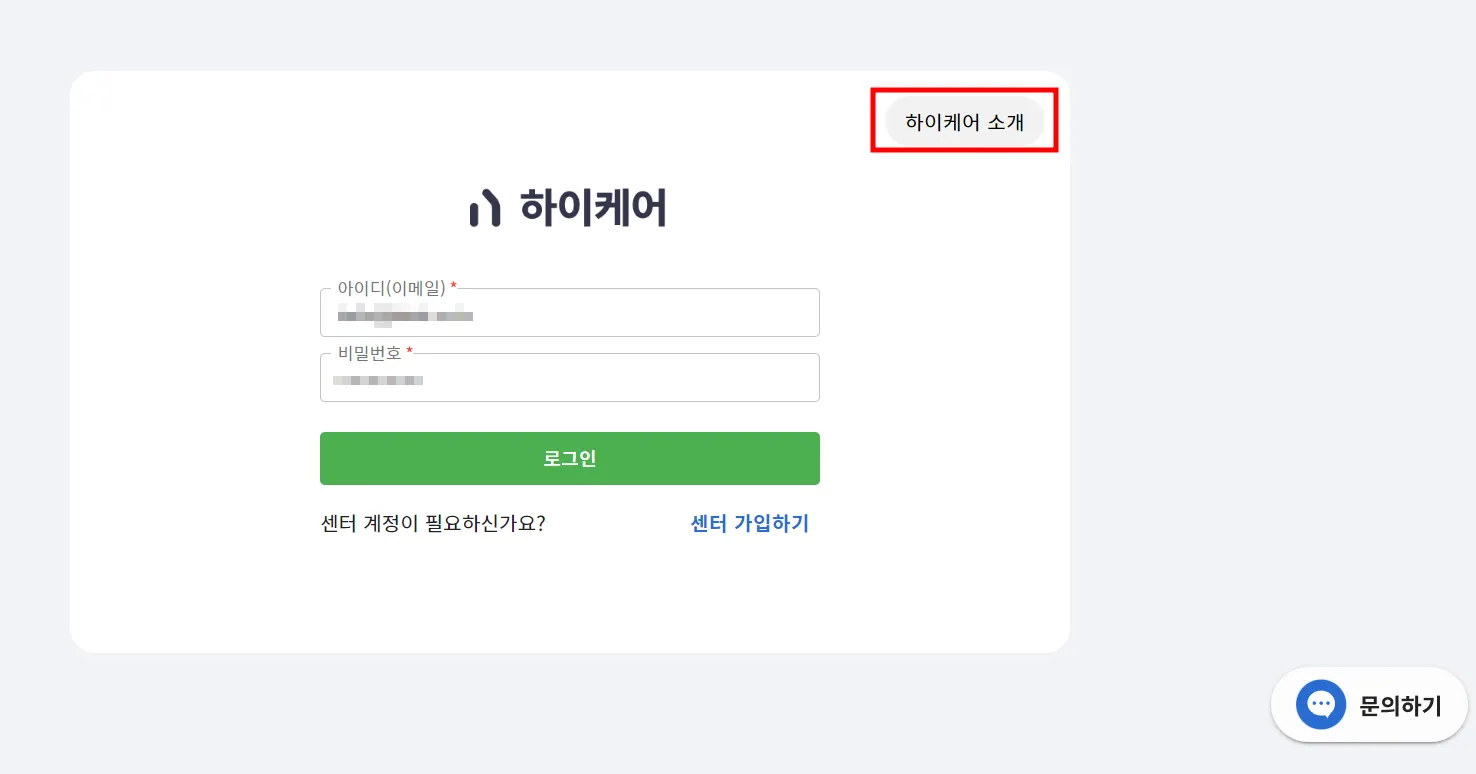This screenshot has width=1476, height=774.
Task: Focus the 아이디(이메일) input field
Action: tap(569, 316)
